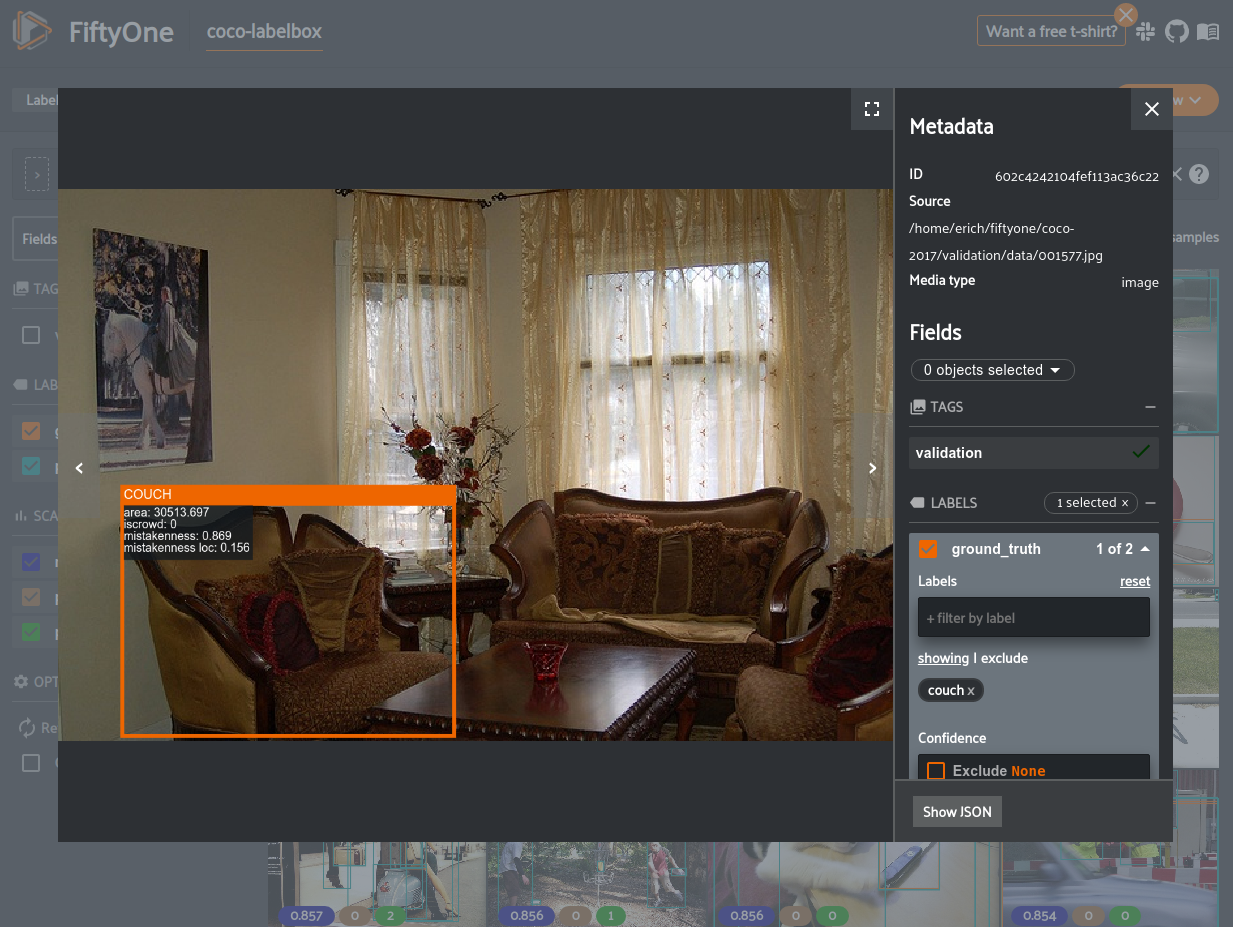Clear the 1 selected labels filter
The width and height of the screenshot is (1233, 927).
[1124, 503]
